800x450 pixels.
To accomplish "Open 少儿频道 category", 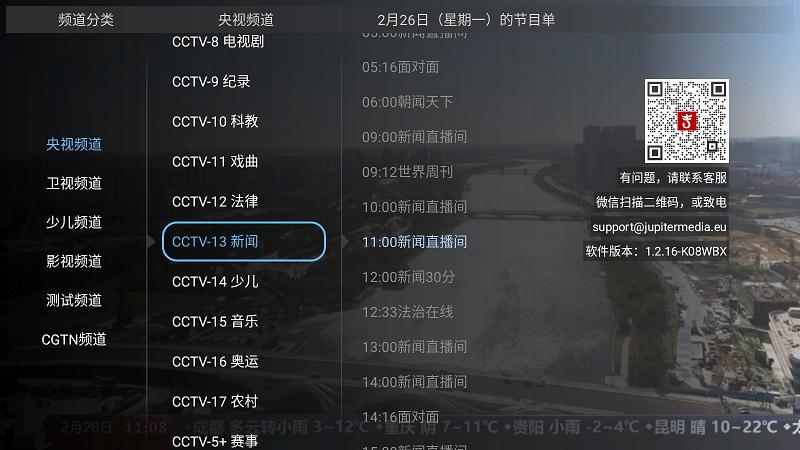I will [74, 222].
